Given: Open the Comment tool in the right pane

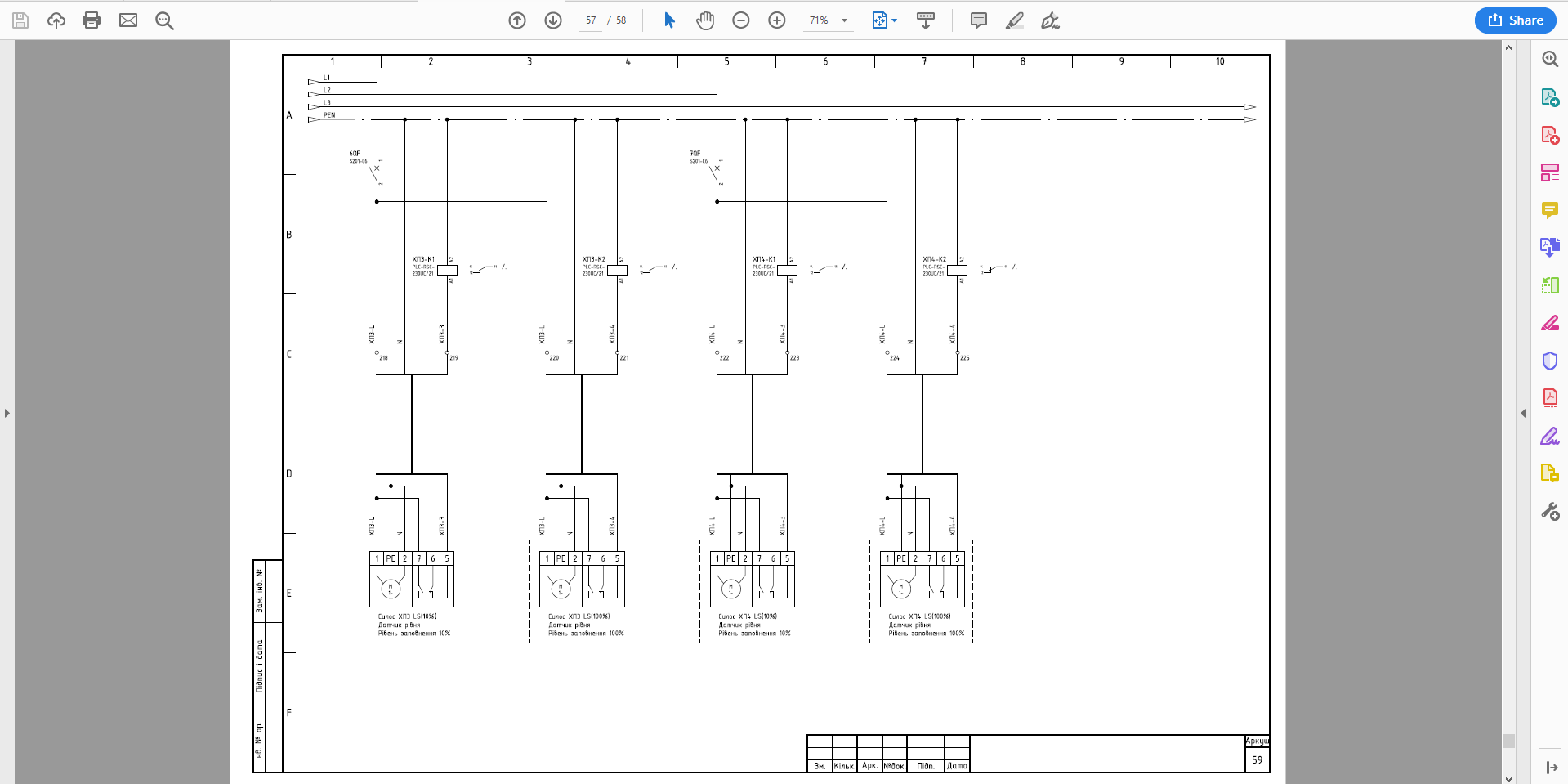Looking at the screenshot, I should (1550, 210).
